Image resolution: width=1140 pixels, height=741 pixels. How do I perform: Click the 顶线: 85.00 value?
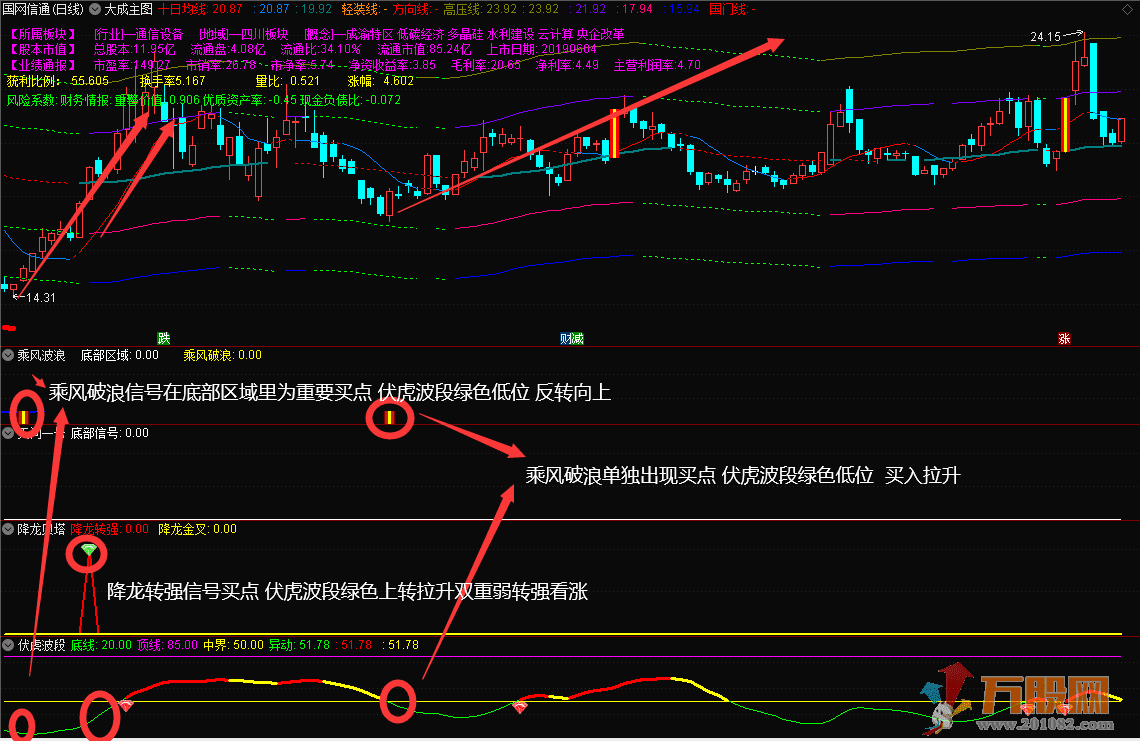(167, 645)
